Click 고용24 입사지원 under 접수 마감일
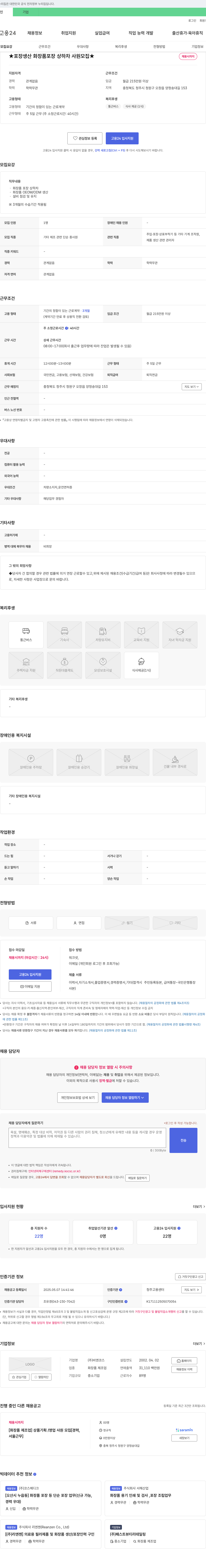206x1568 pixels. [30, 974]
